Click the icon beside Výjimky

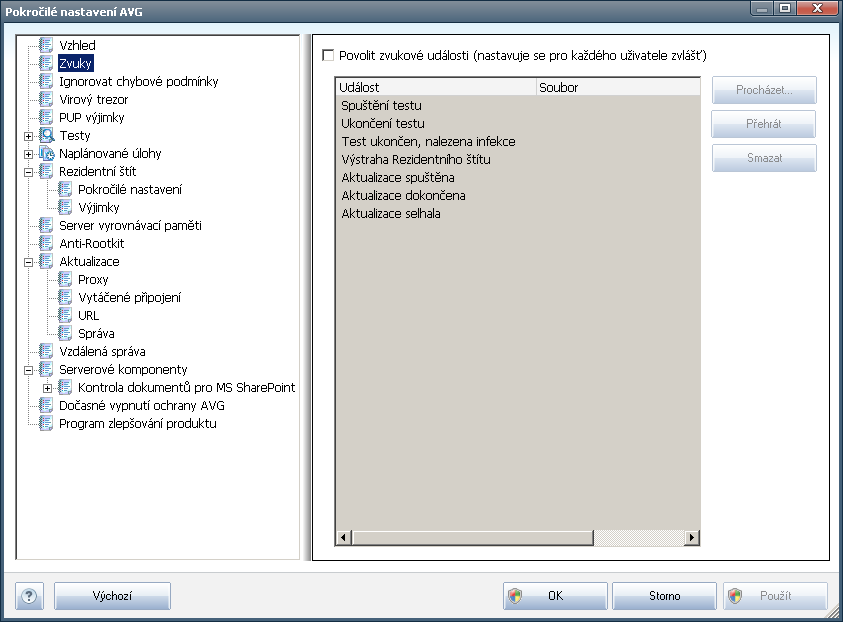coord(65,208)
